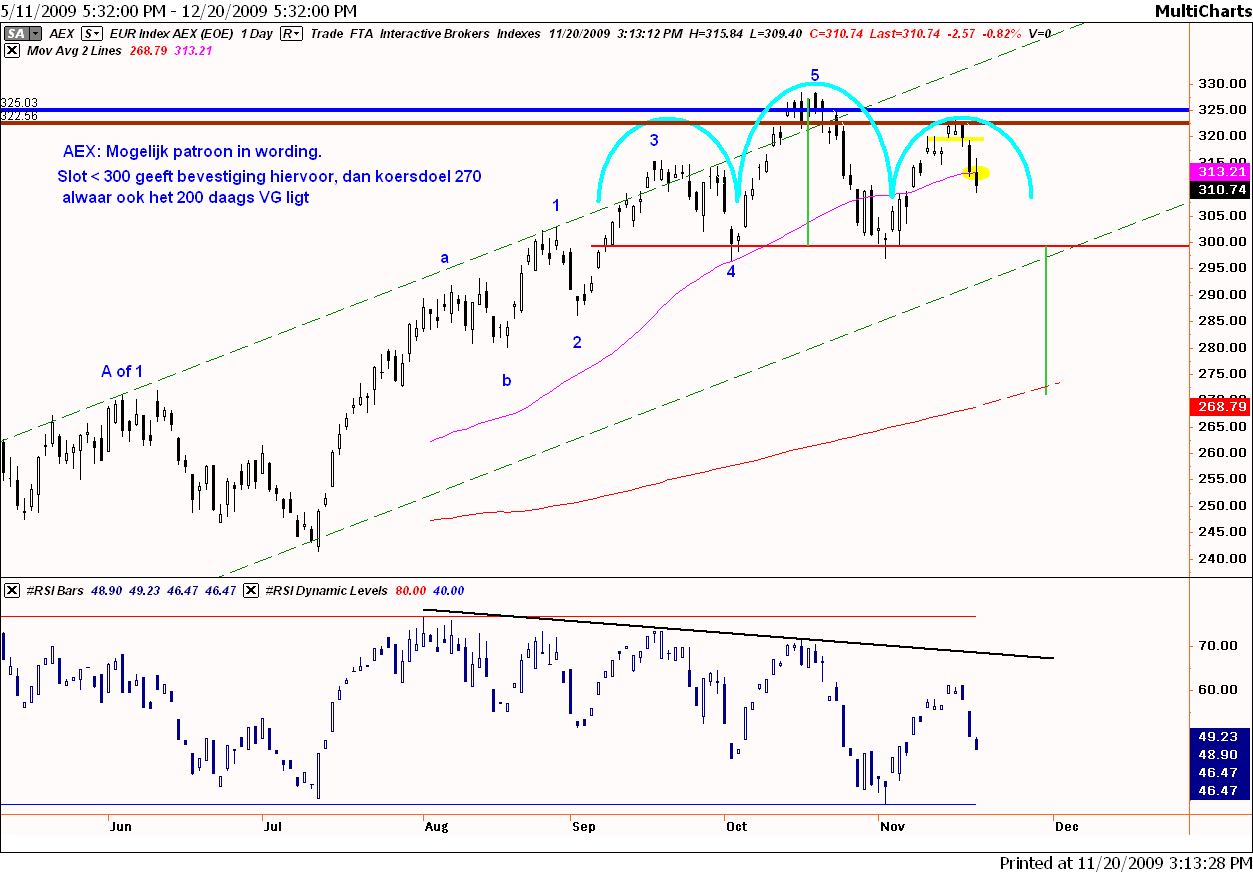The width and height of the screenshot is (1253, 873).
Task: Click the AEX symbol name in status line
Action: click(62, 33)
